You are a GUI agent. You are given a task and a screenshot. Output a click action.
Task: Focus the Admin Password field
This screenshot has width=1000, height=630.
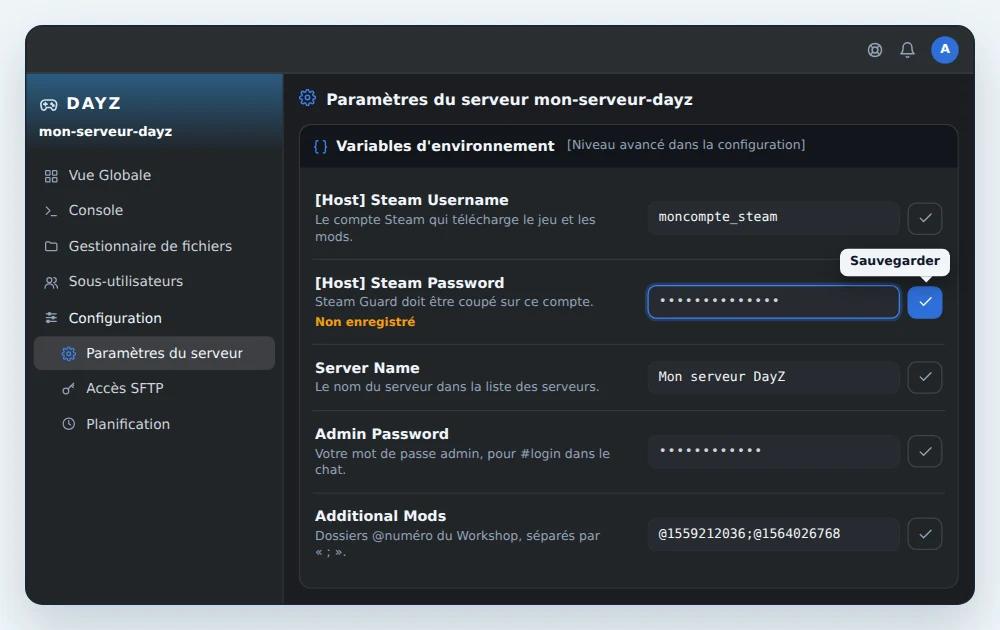pos(774,451)
